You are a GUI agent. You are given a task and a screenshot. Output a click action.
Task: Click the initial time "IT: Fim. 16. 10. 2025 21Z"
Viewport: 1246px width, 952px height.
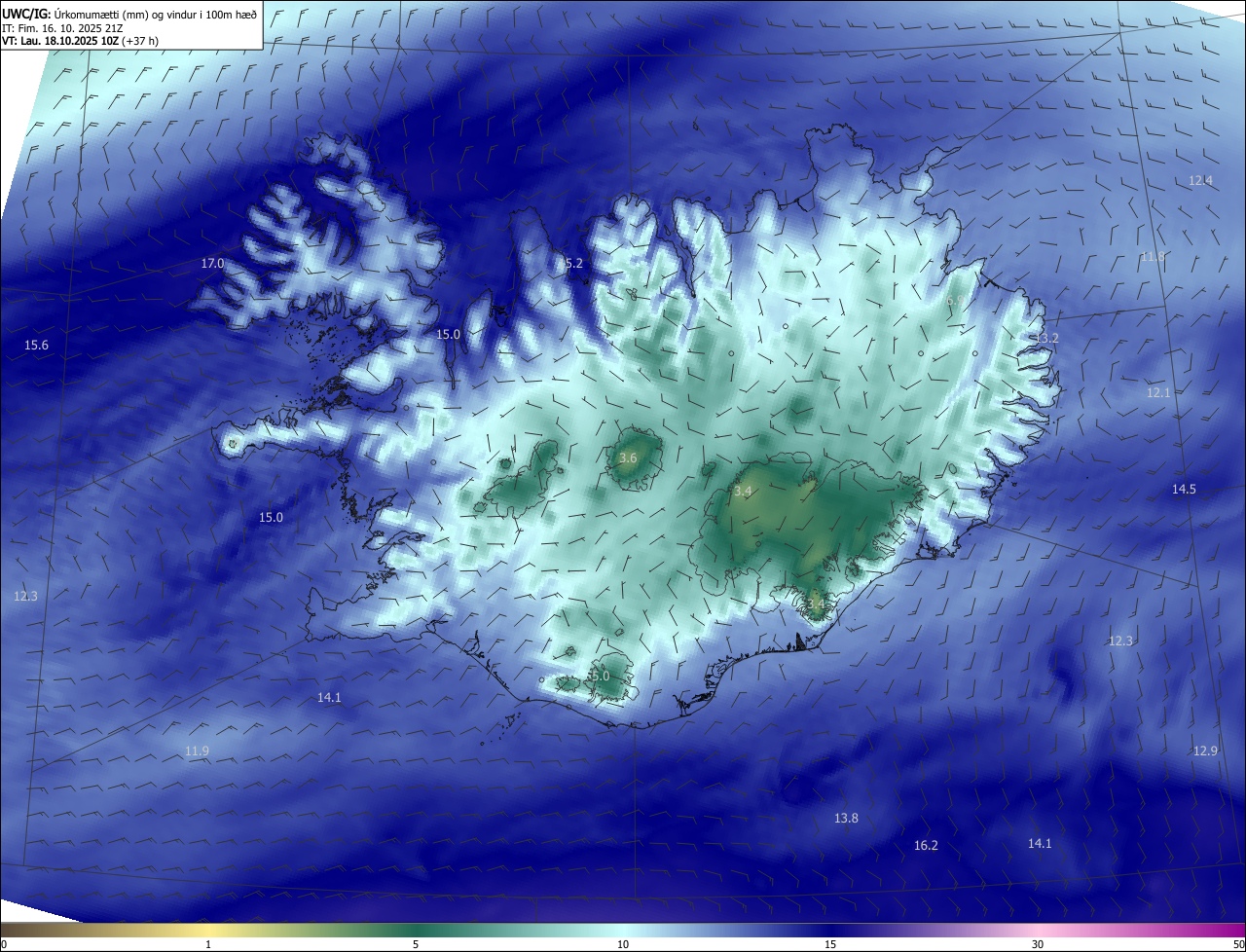click(62, 27)
